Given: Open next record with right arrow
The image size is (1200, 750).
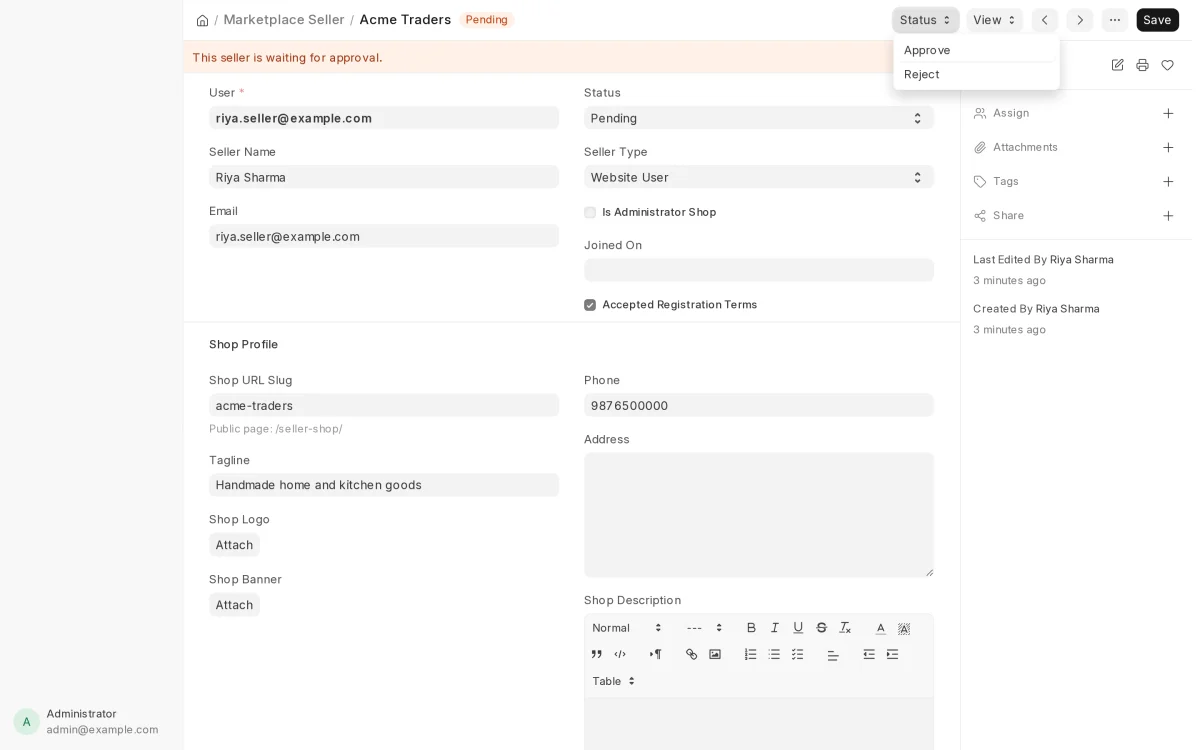Looking at the screenshot, I should [1080, 20].
